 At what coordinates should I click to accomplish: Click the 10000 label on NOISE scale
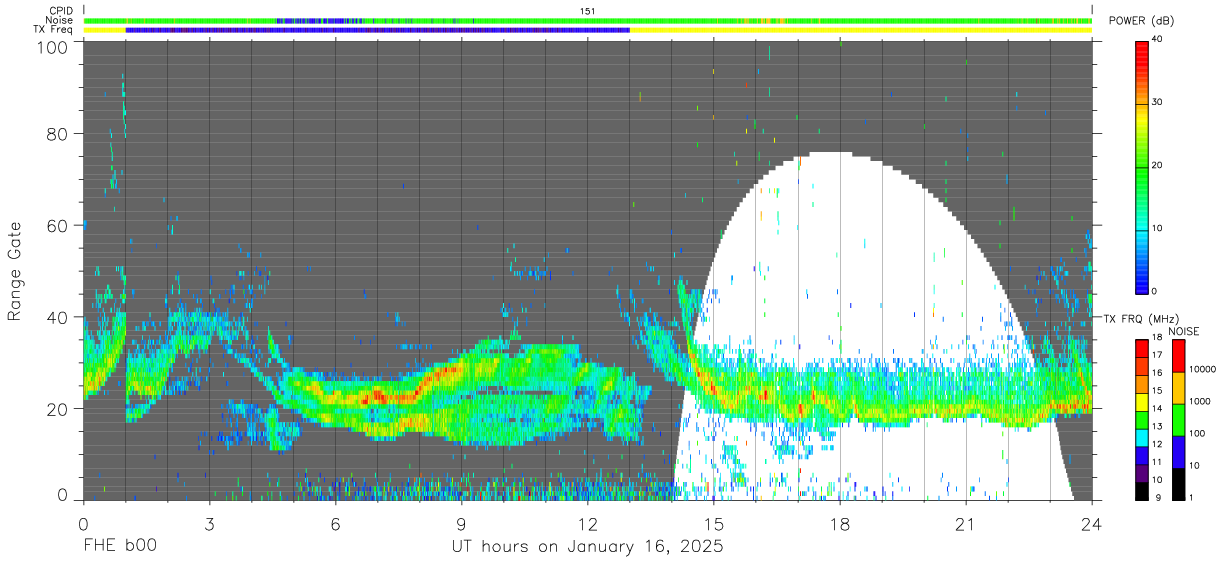pyautogui.click(x=1203, y=369)
